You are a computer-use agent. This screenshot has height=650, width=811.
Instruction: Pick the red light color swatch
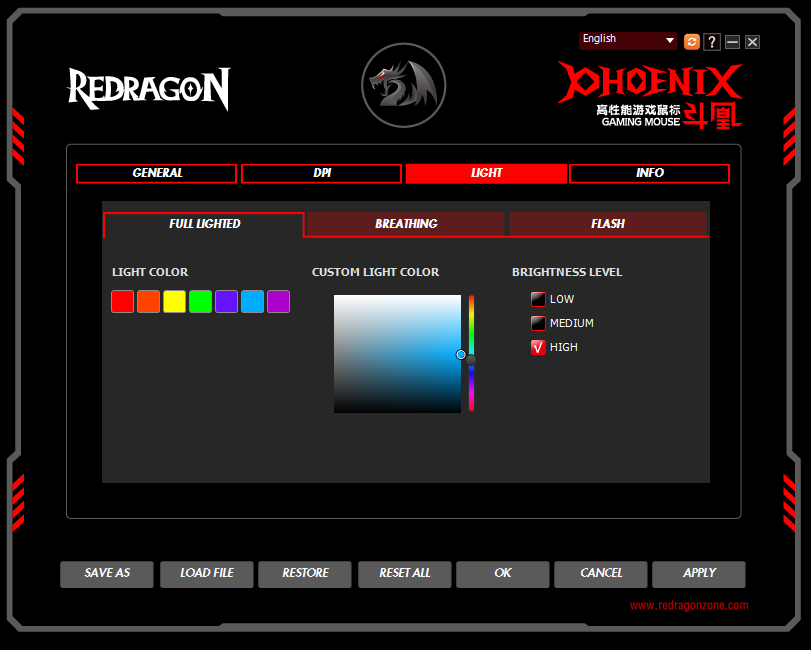pyautogui.click(x=123, y=302)
